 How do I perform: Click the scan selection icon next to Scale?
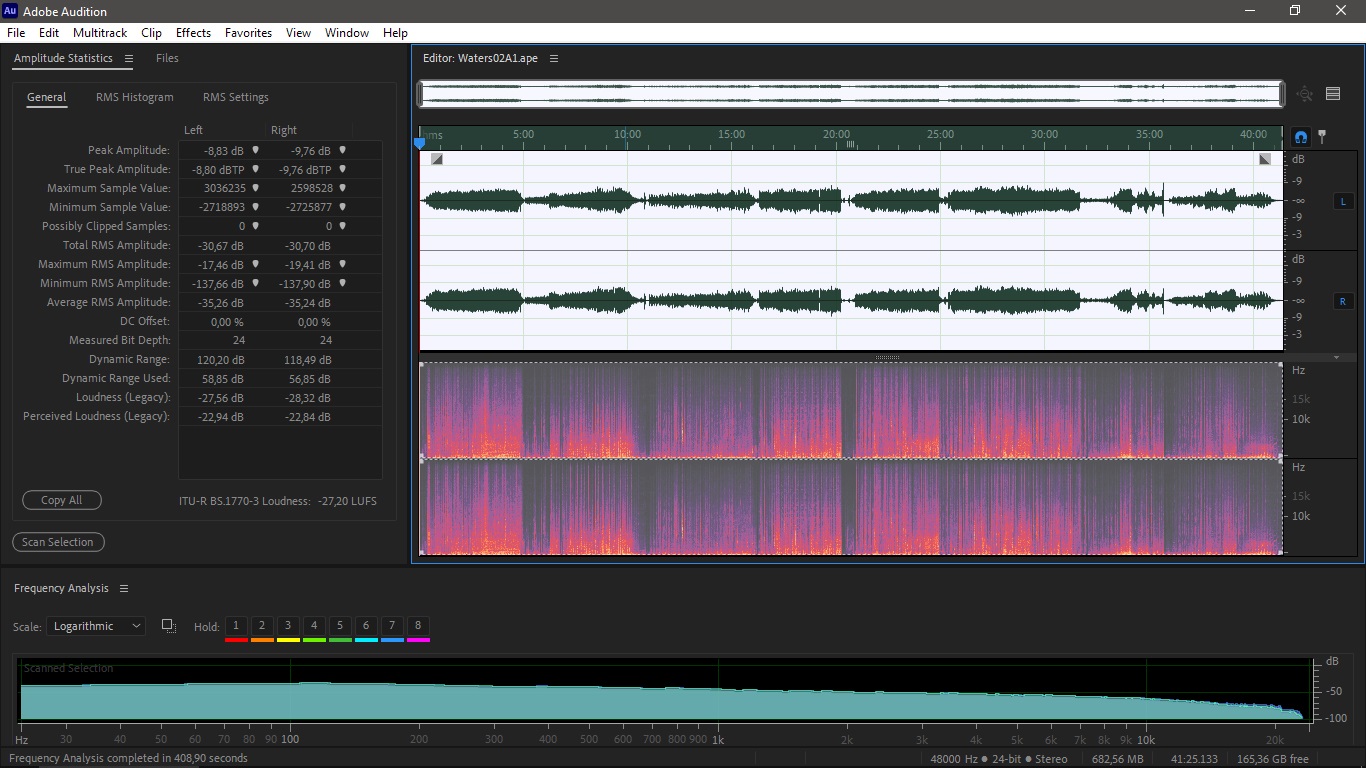point(168,626)
